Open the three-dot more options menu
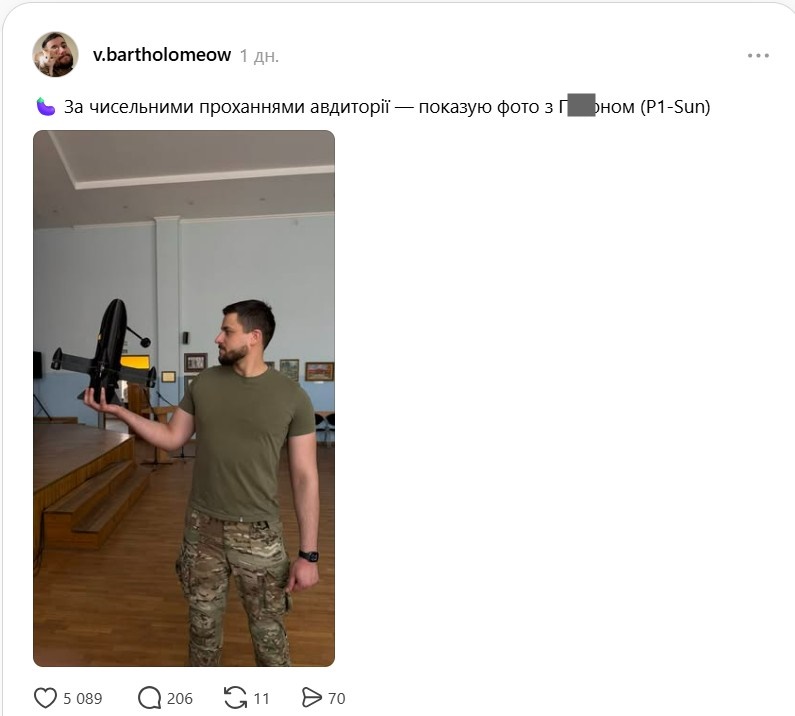Viewport: 795px width, 716px height. [x=758, y=55]
